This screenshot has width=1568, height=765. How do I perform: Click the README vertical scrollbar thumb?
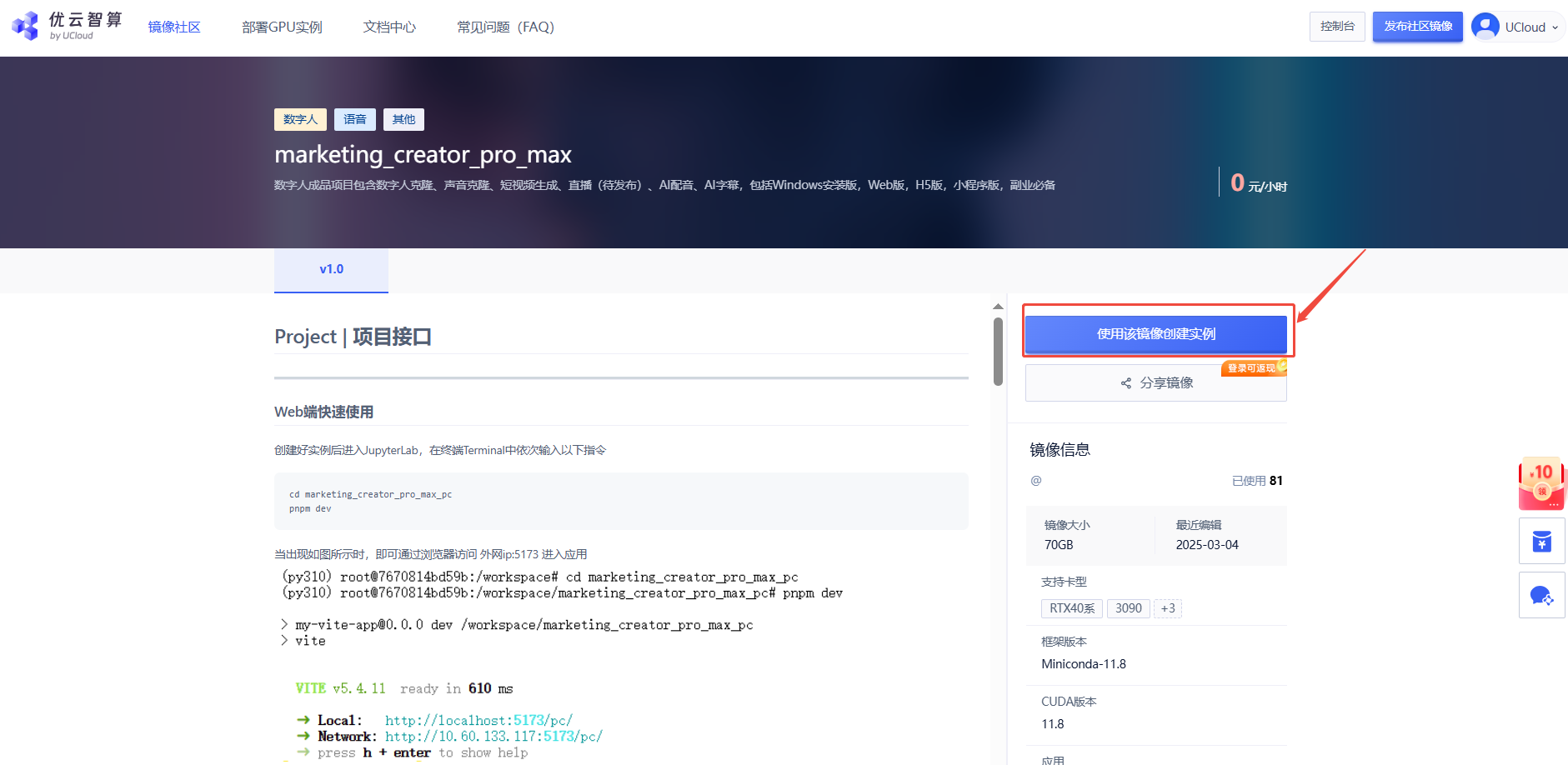coord(998,352)
